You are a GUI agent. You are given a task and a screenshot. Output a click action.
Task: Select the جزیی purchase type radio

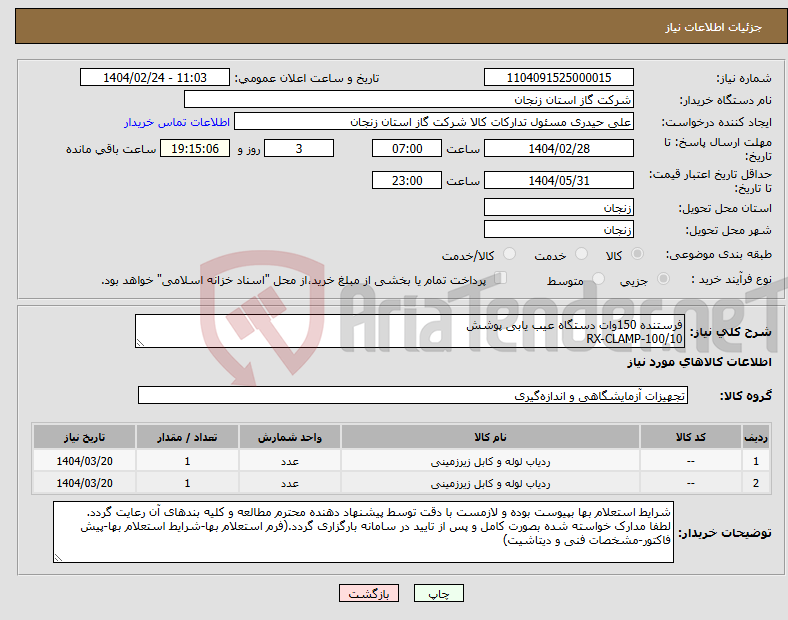(x=663, y=278)
